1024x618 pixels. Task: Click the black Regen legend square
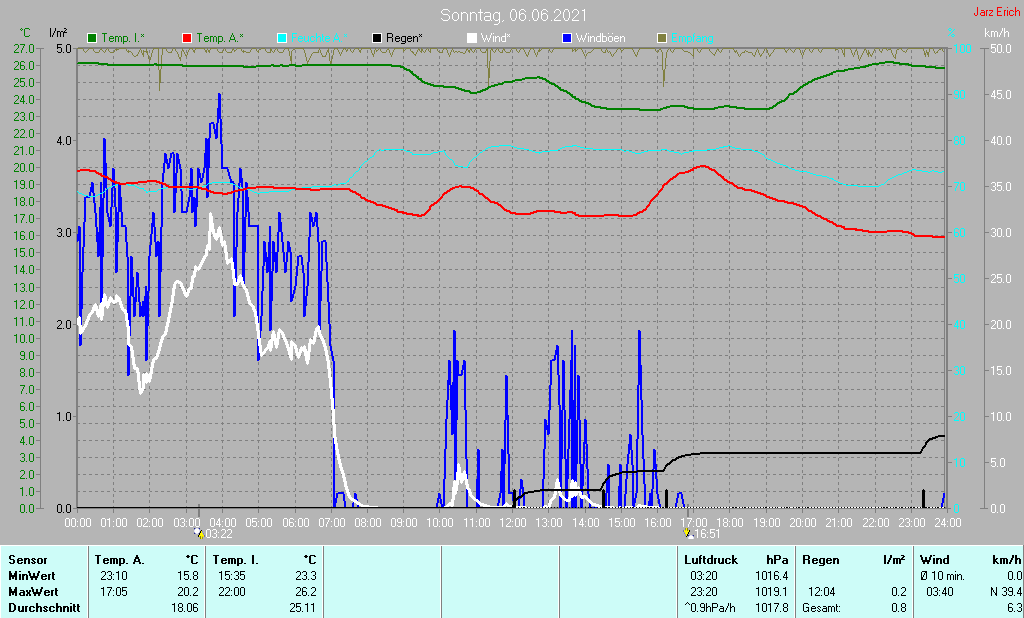[376, 38]
